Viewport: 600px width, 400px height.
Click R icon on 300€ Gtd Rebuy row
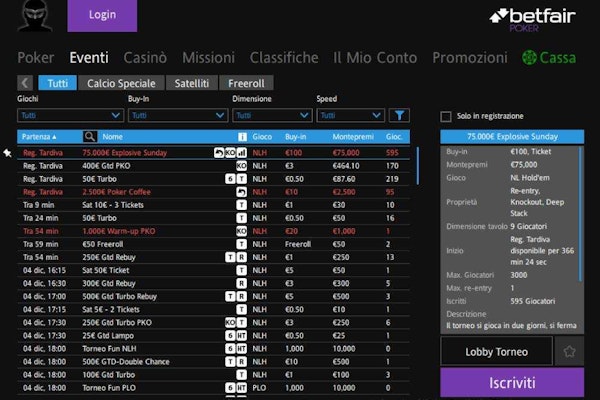point(241,283)
